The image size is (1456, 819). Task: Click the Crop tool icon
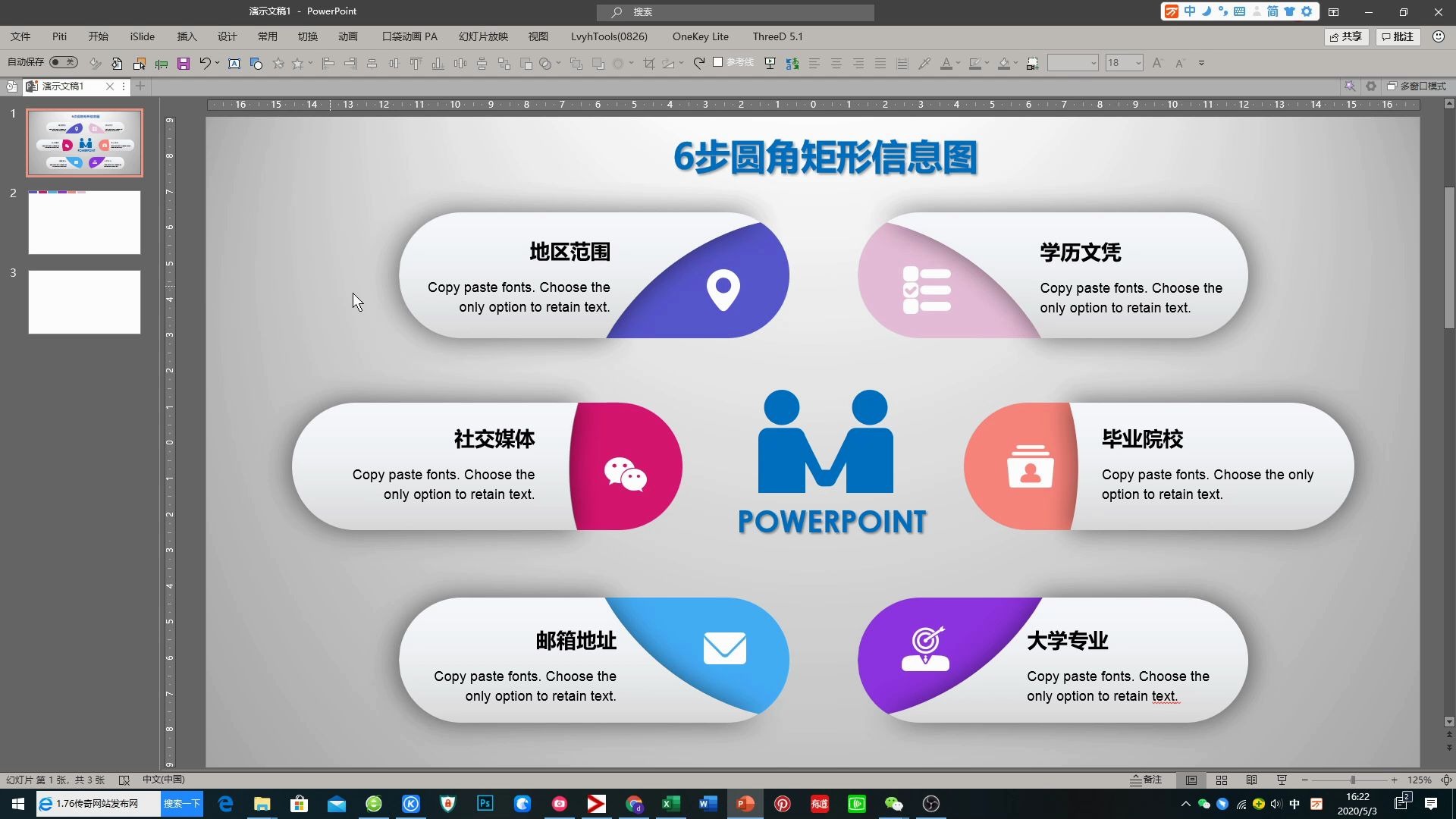click(x=649, y=64)
